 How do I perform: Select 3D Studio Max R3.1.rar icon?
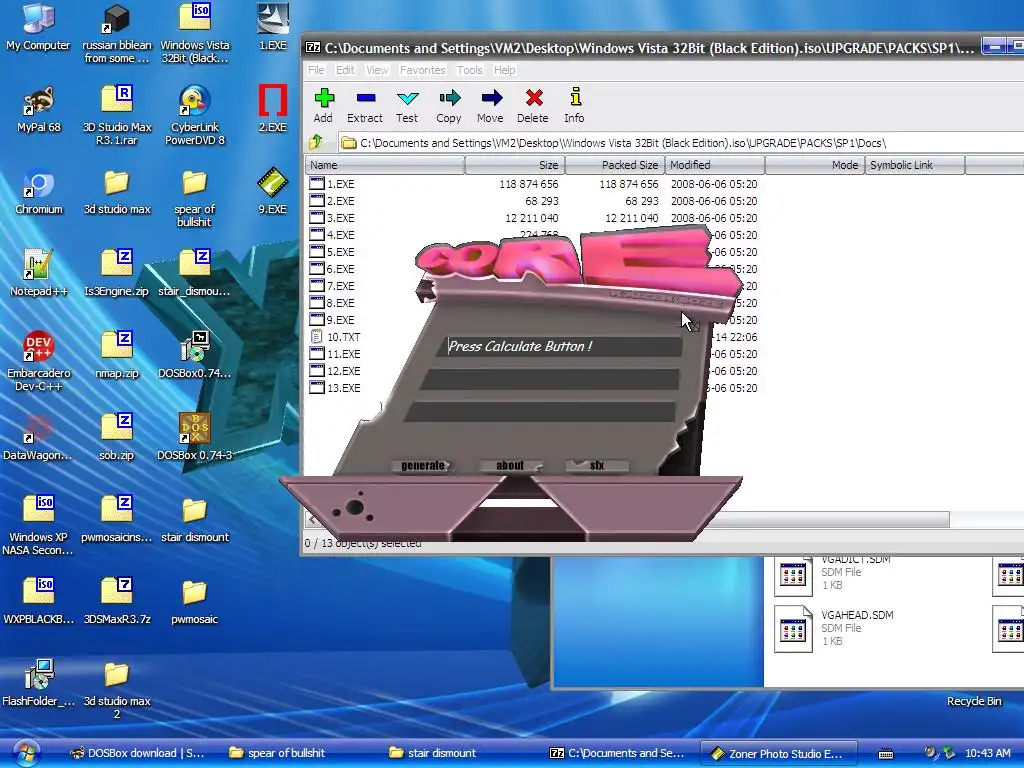(x=117, y=114)
